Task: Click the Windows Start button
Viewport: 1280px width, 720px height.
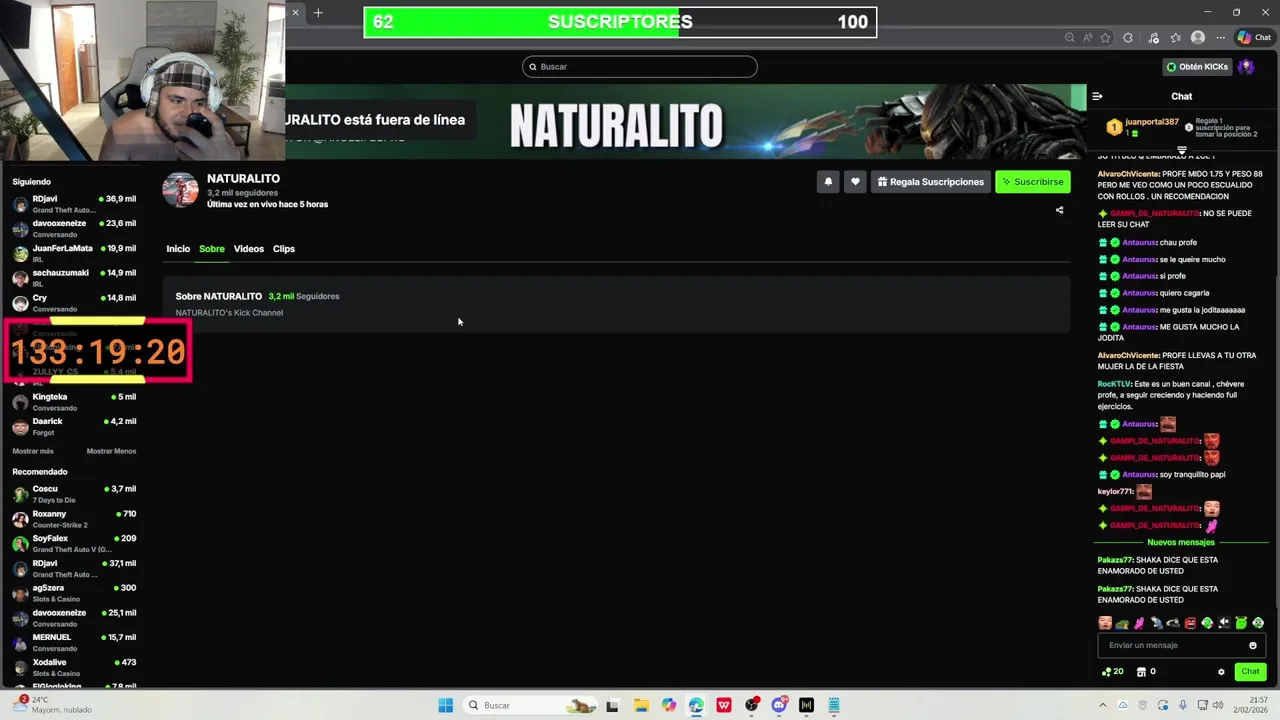Action: click(446, 705)
